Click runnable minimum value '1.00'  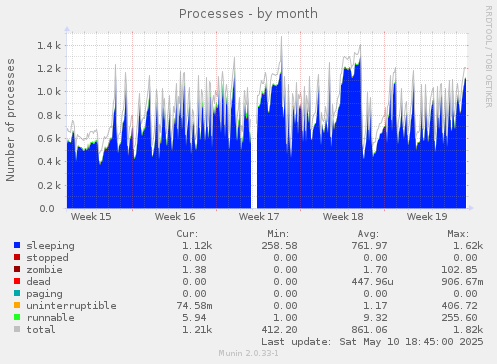coord(285,318)
